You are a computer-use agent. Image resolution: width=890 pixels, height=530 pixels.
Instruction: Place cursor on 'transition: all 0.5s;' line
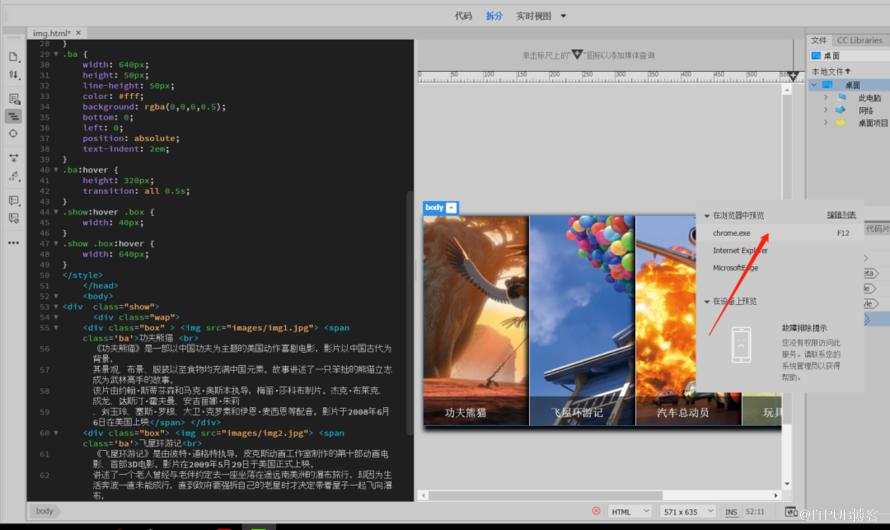[x=136, y=191]
